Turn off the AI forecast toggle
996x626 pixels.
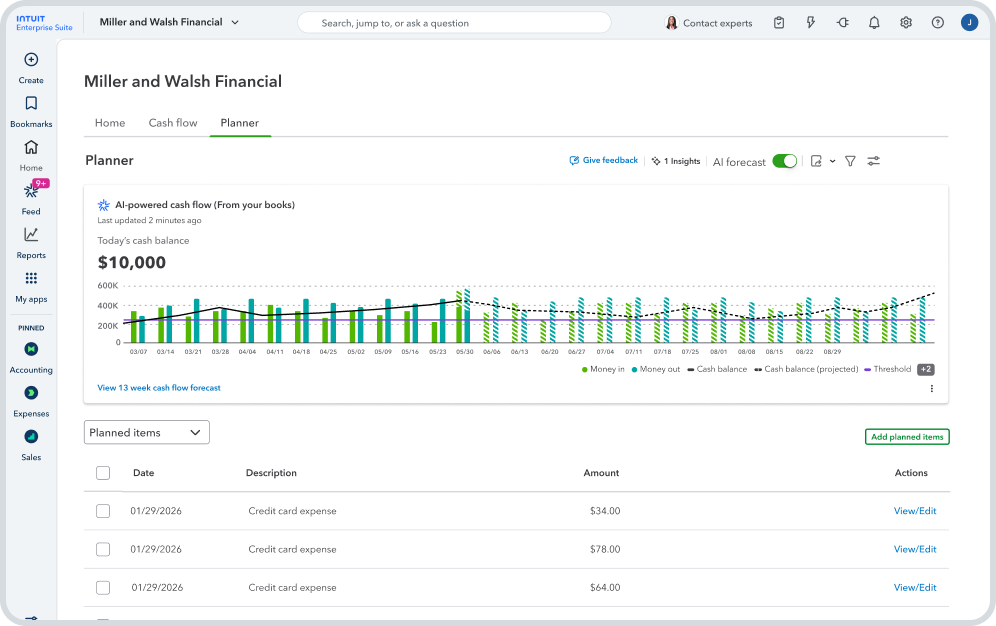point(785,161)
